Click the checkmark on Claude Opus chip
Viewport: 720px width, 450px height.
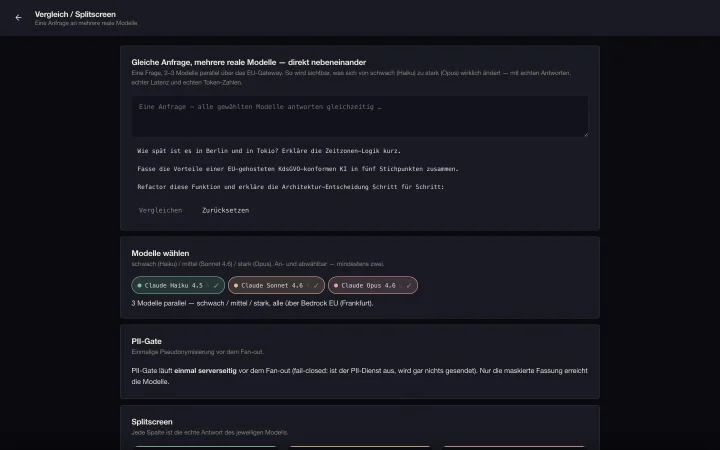coord(409,285)
